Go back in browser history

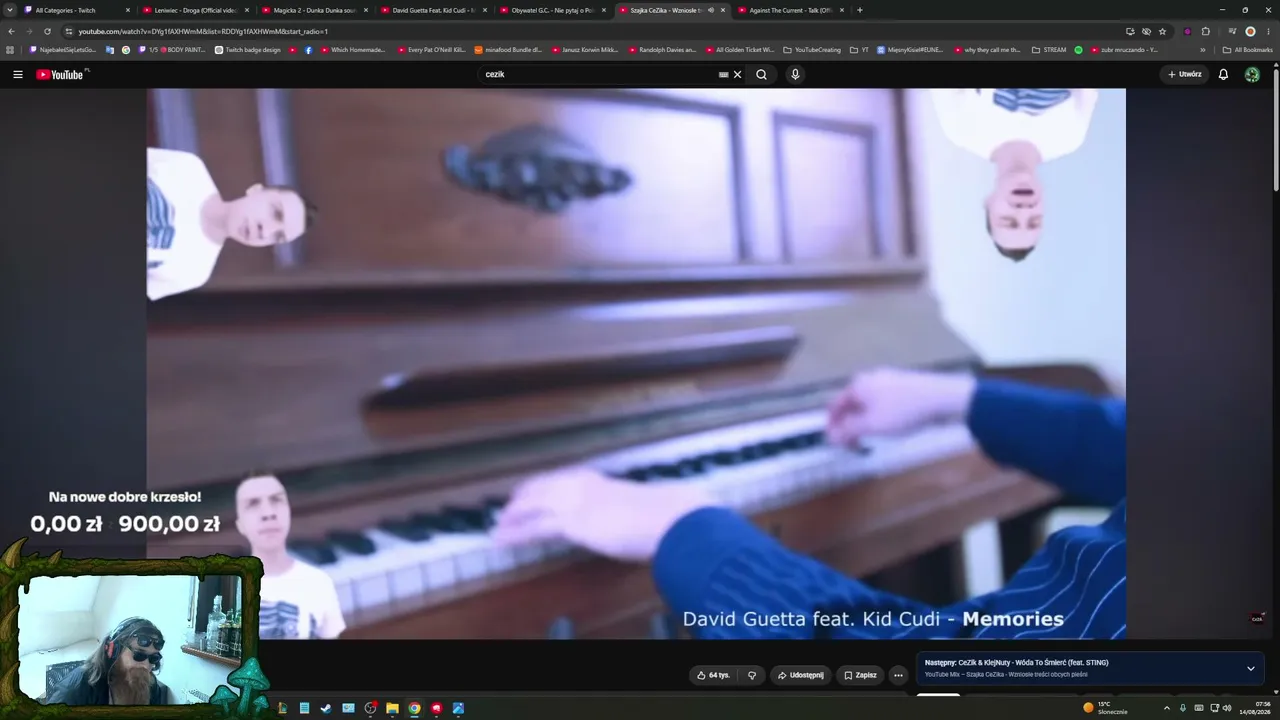(11, 31)
